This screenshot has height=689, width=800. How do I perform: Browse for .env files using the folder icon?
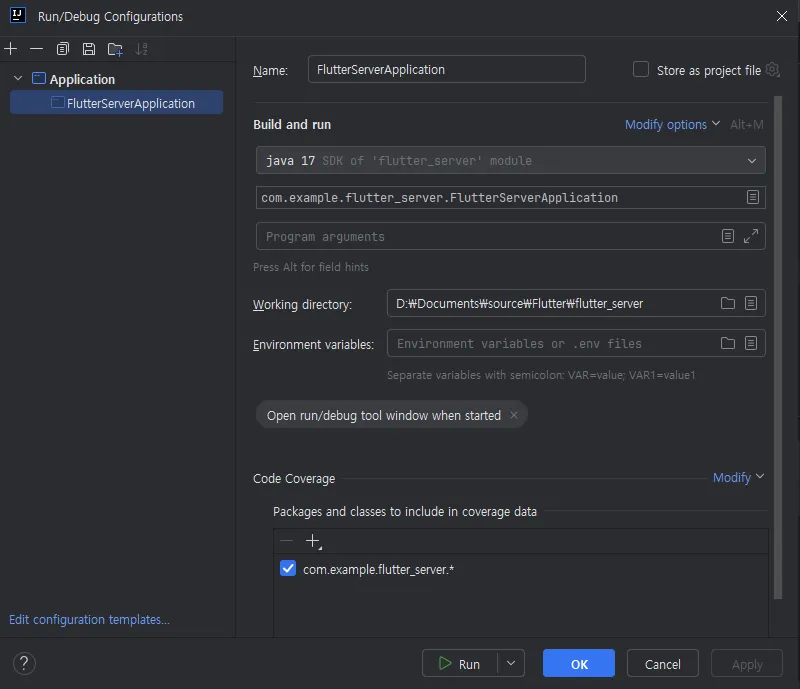[728, 343]
